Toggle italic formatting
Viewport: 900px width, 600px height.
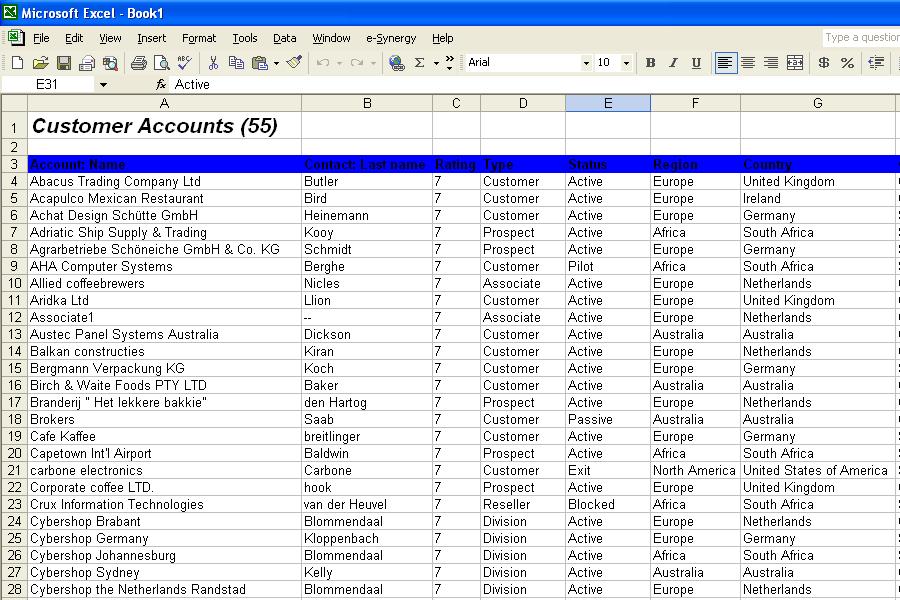coord(672,62)
